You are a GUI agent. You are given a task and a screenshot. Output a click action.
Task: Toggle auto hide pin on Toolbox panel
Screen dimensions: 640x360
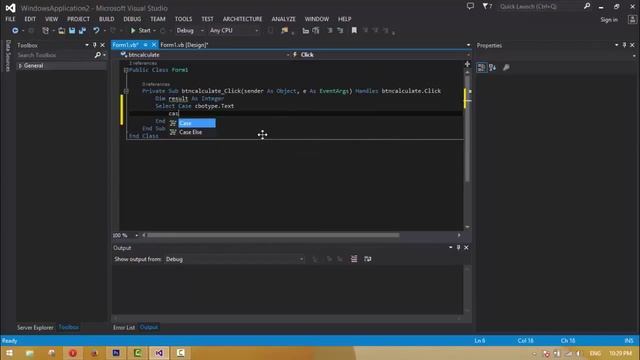click(95, 45)
